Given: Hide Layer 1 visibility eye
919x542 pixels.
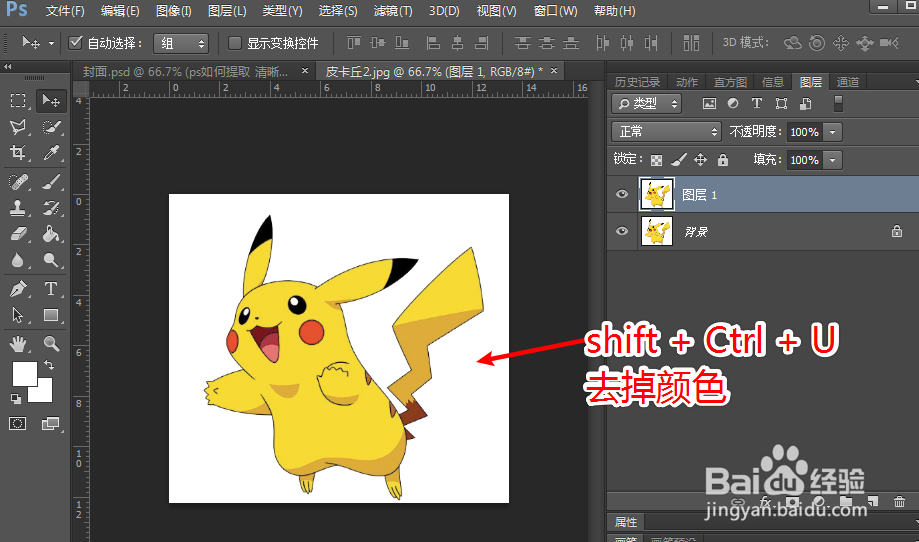Looking at the screenshot, I should click(622, 194).
